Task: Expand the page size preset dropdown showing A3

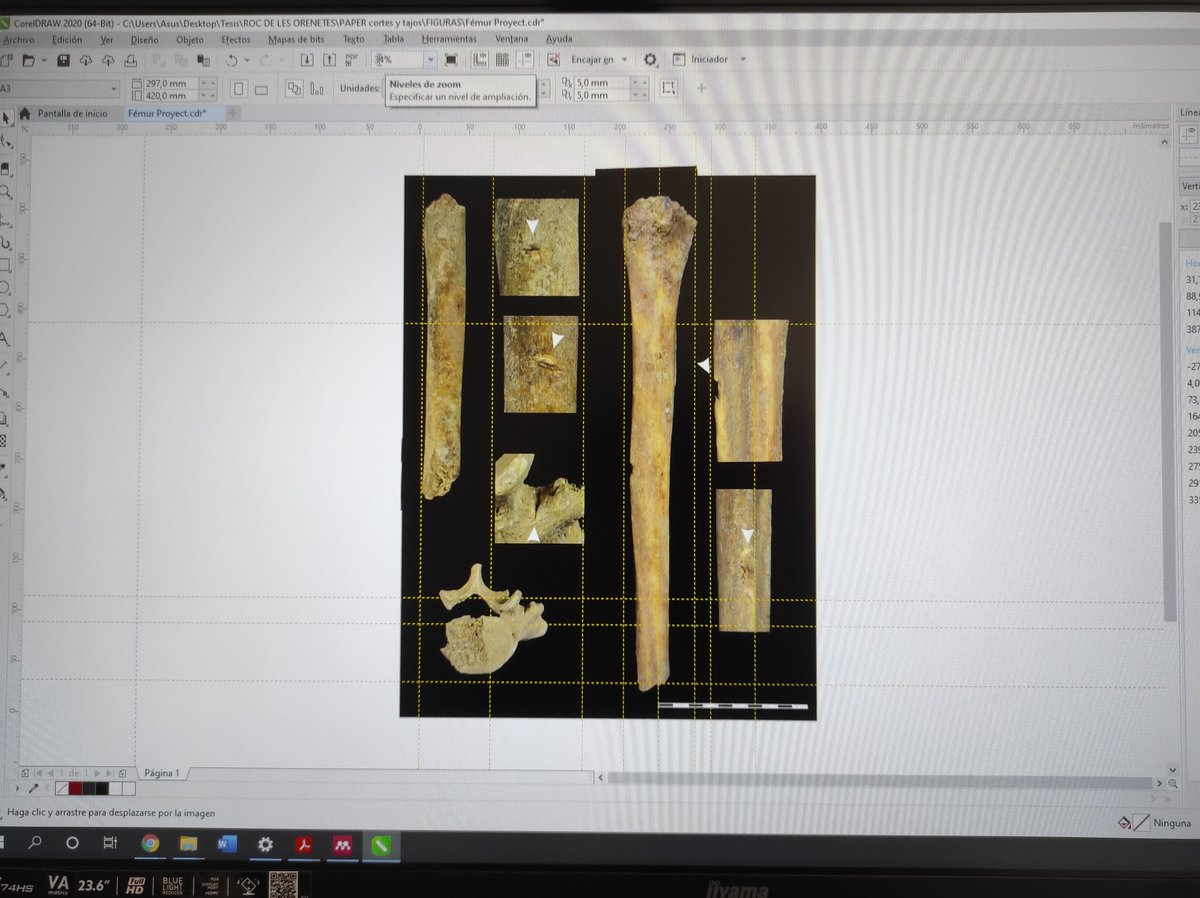Action: pos(113,88)
